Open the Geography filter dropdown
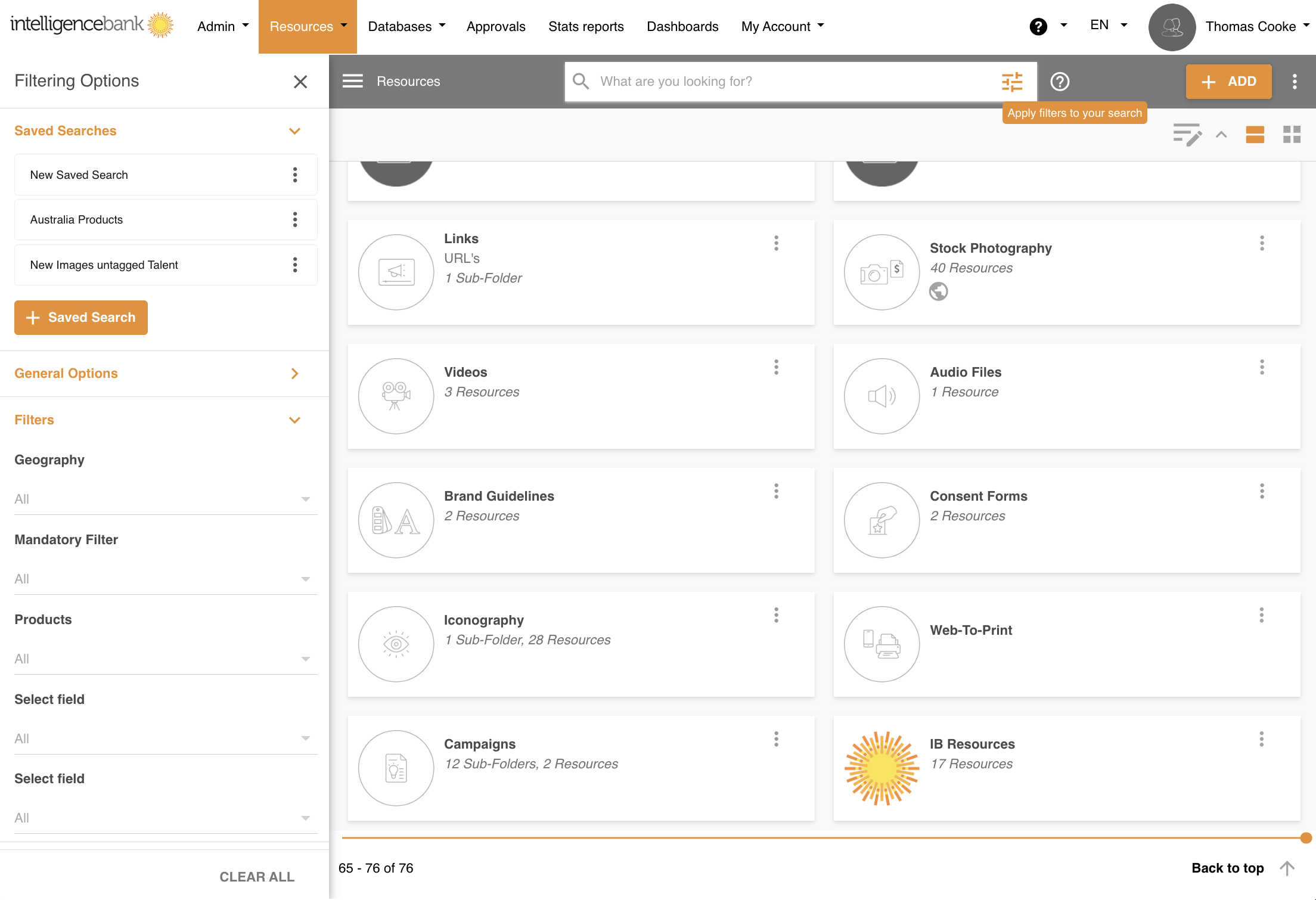Screen dimensions: 1316x900 point(165,499)
